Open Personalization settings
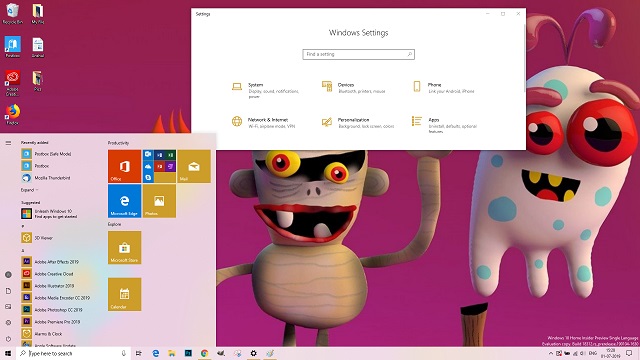The image size is (640, 360). [358, 122]
